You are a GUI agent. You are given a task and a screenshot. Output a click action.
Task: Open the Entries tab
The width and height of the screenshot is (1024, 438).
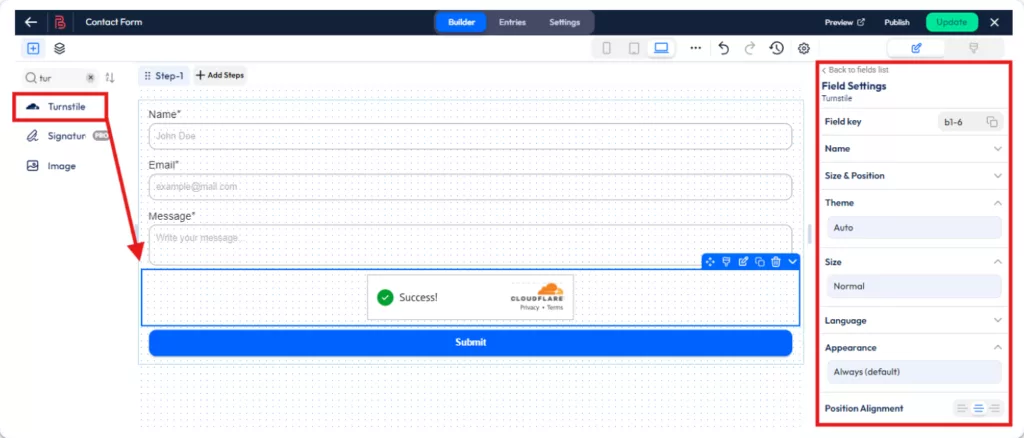[x=512, y=22]
